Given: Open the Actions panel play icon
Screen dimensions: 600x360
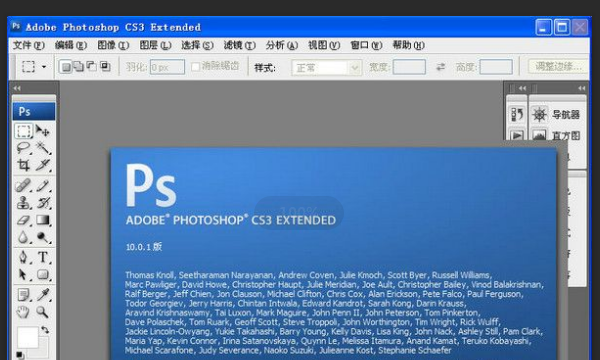Looking at the screenshot, I should tap(517, 135).
